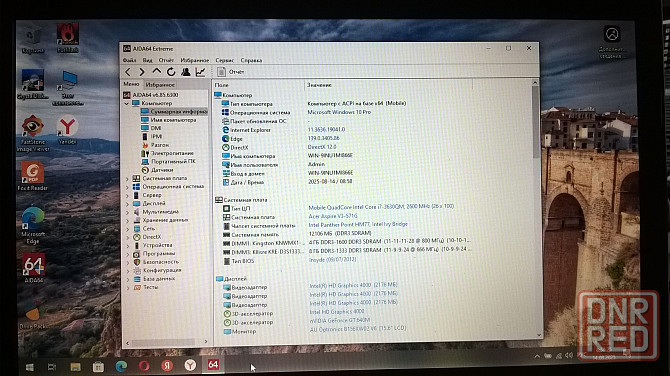
Task: Collapse the Компьютер tree node
Action: [x=126, y=103]
